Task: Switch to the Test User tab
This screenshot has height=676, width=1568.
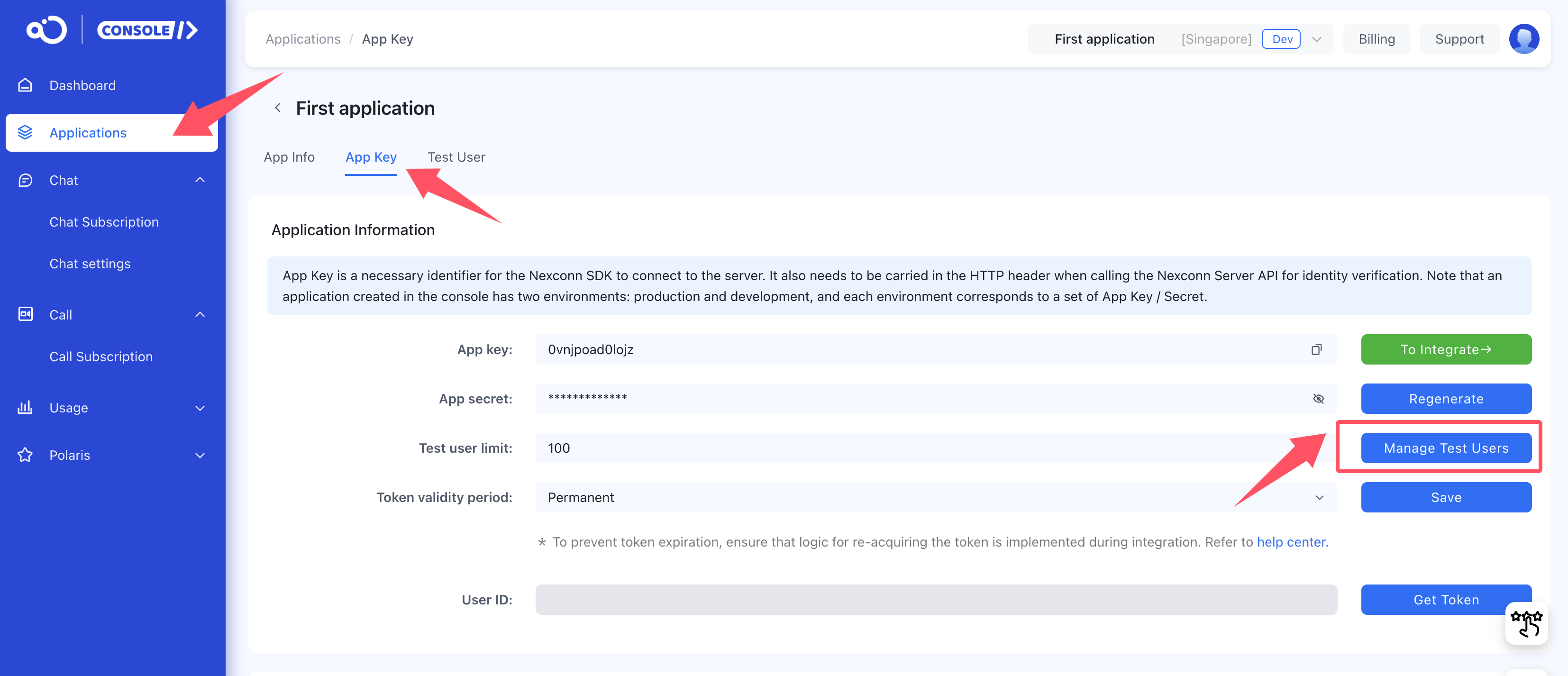Action: (456, 157)
